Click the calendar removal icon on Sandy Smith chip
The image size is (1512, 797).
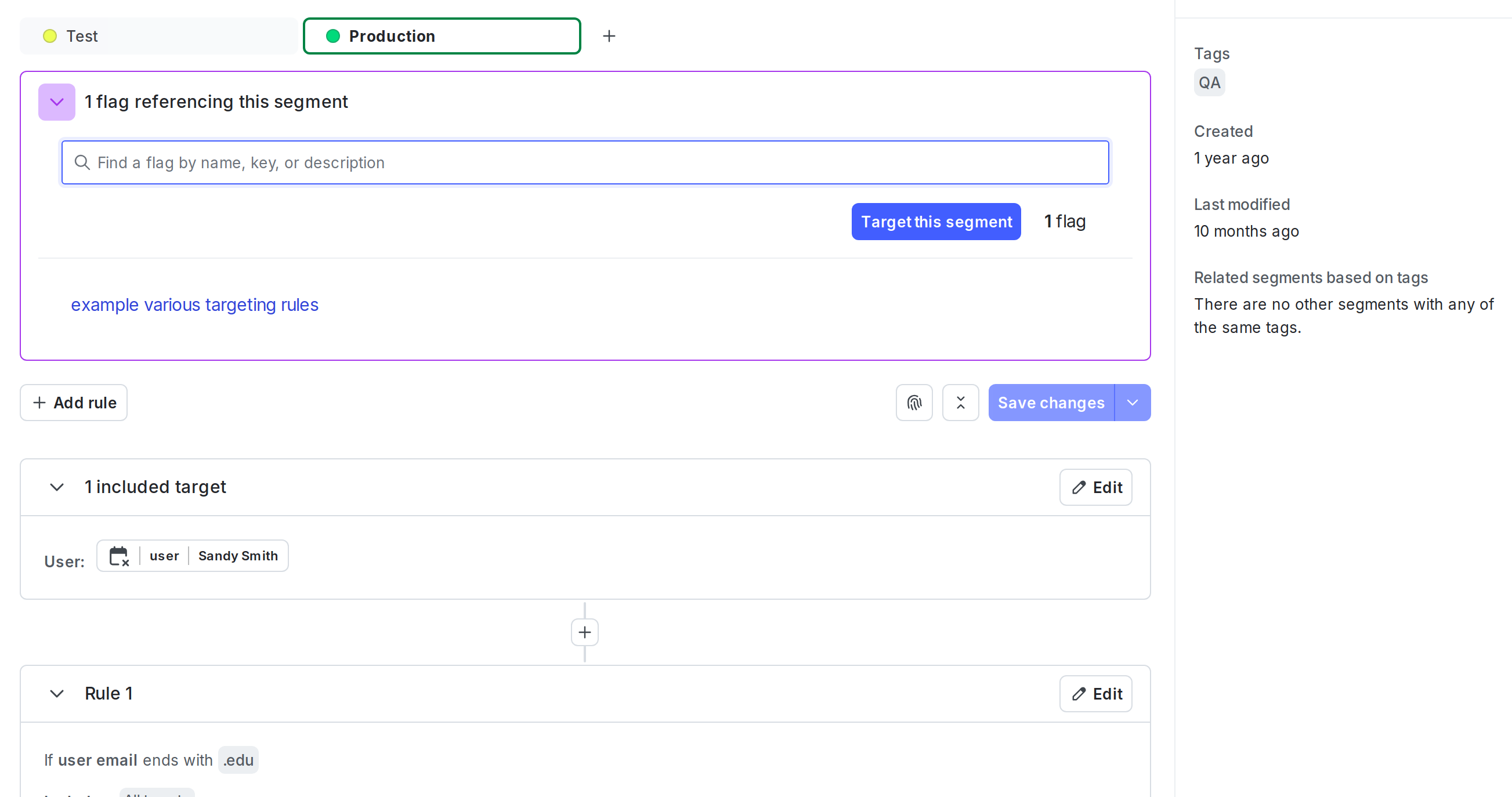tap(119, 556)
